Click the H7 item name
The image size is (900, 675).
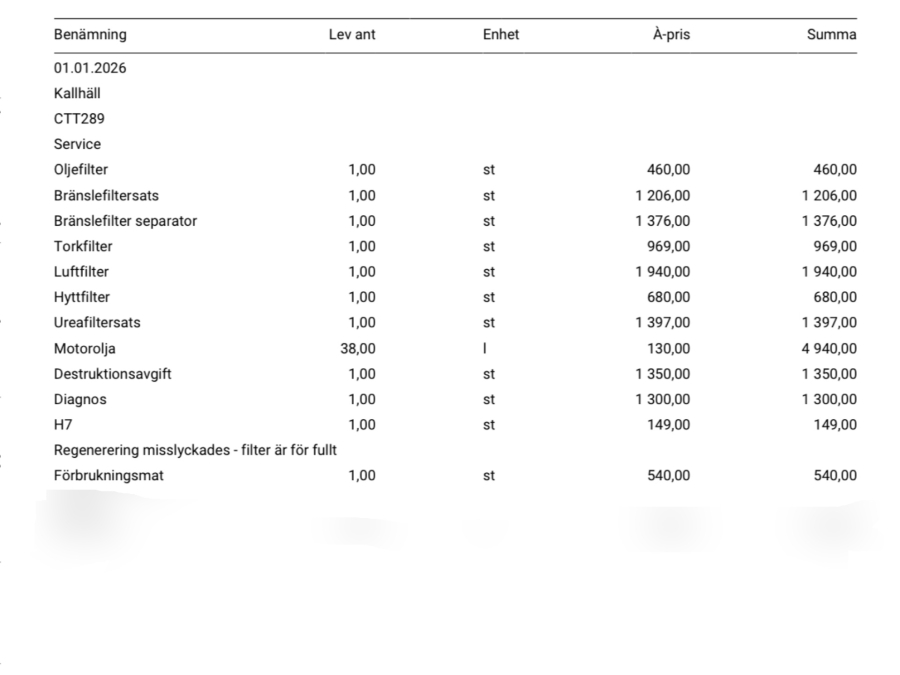click(63, 424)
